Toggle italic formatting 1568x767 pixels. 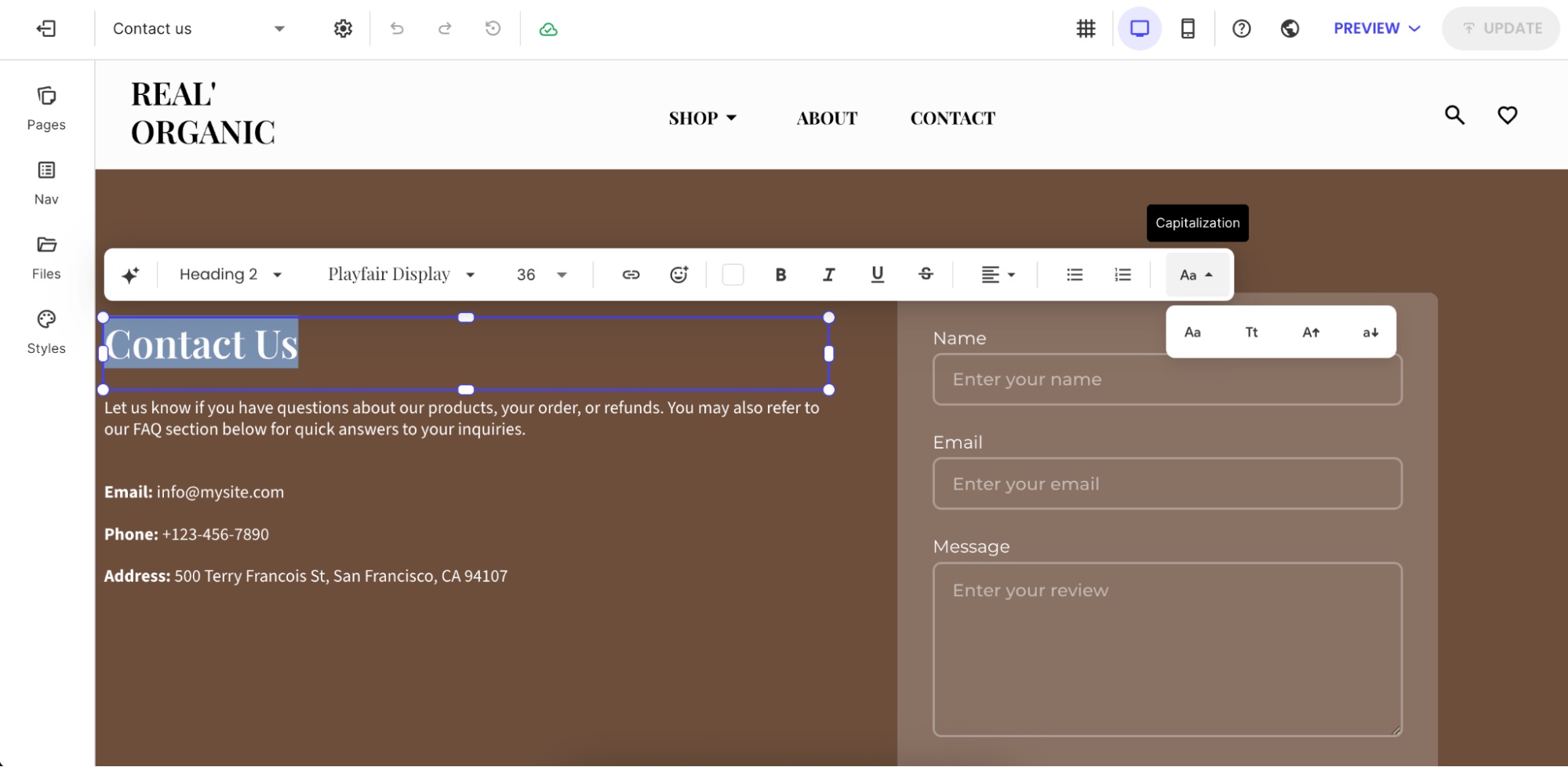point(828,274)
